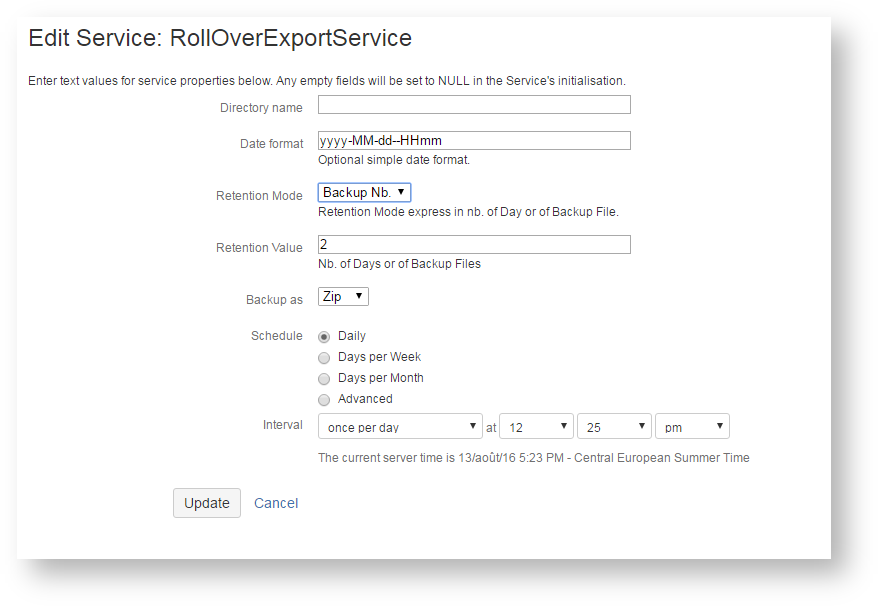The width and height of the screenshot is (879, 607).
Task: Select the Daily schedule radio button
Action: [x=324, y=337]
